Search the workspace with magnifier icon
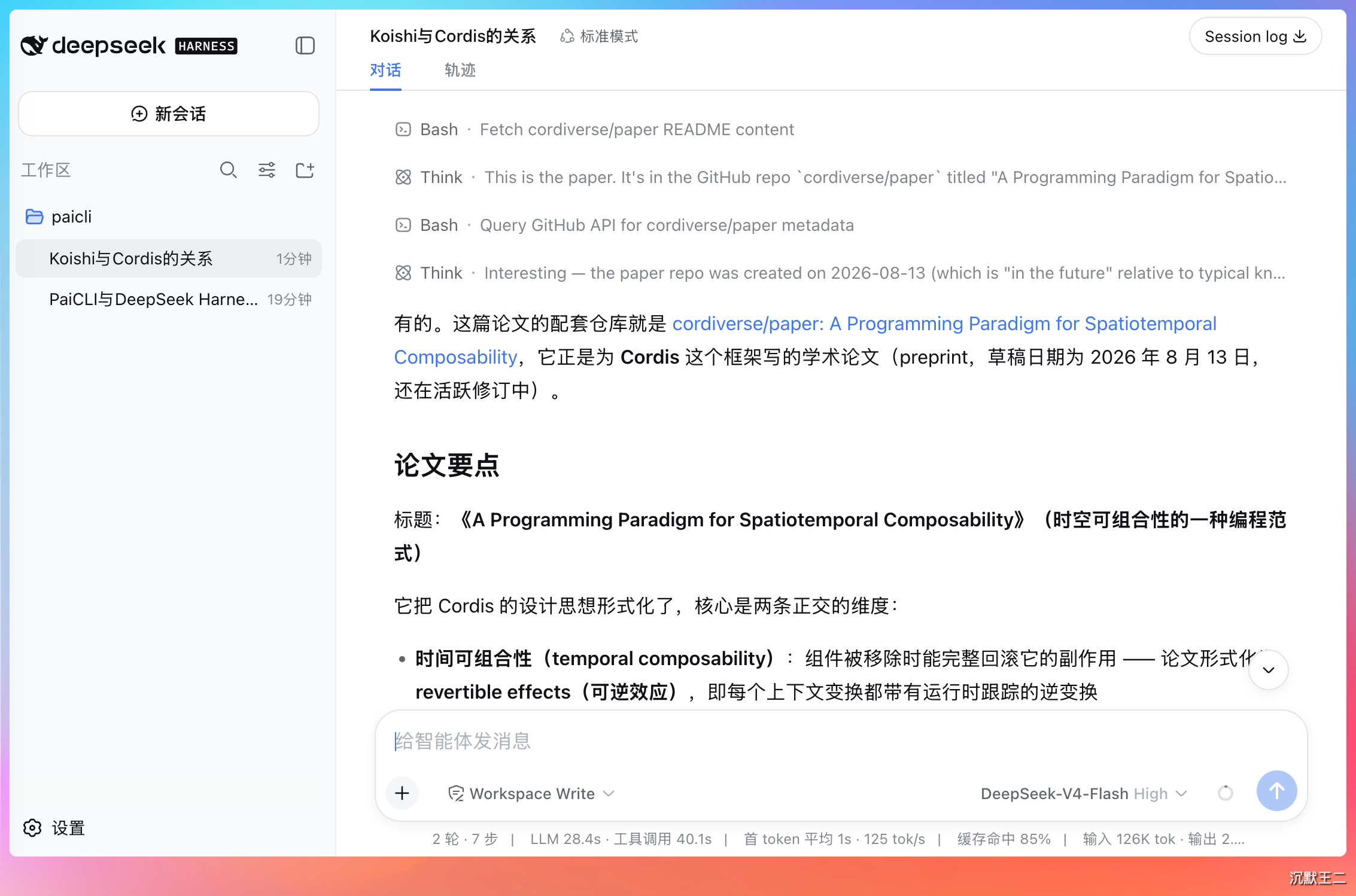This screenshot has width=1356, height=896. 228,170
